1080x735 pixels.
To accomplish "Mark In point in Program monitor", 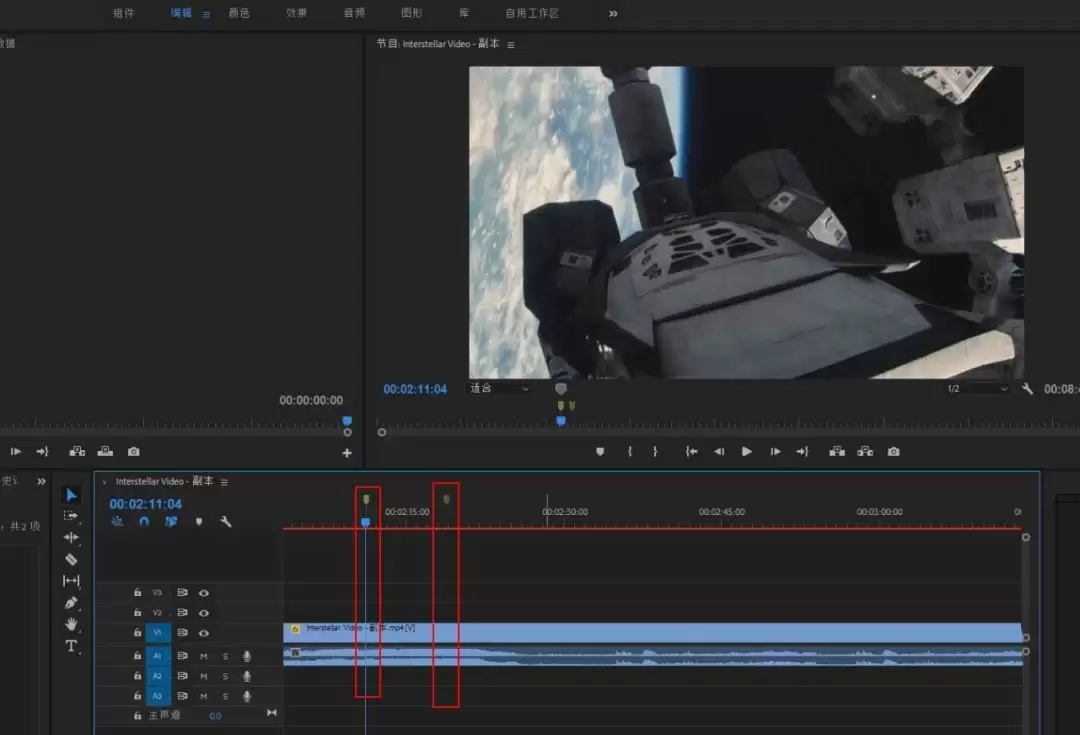I will [x=630, y=451].
